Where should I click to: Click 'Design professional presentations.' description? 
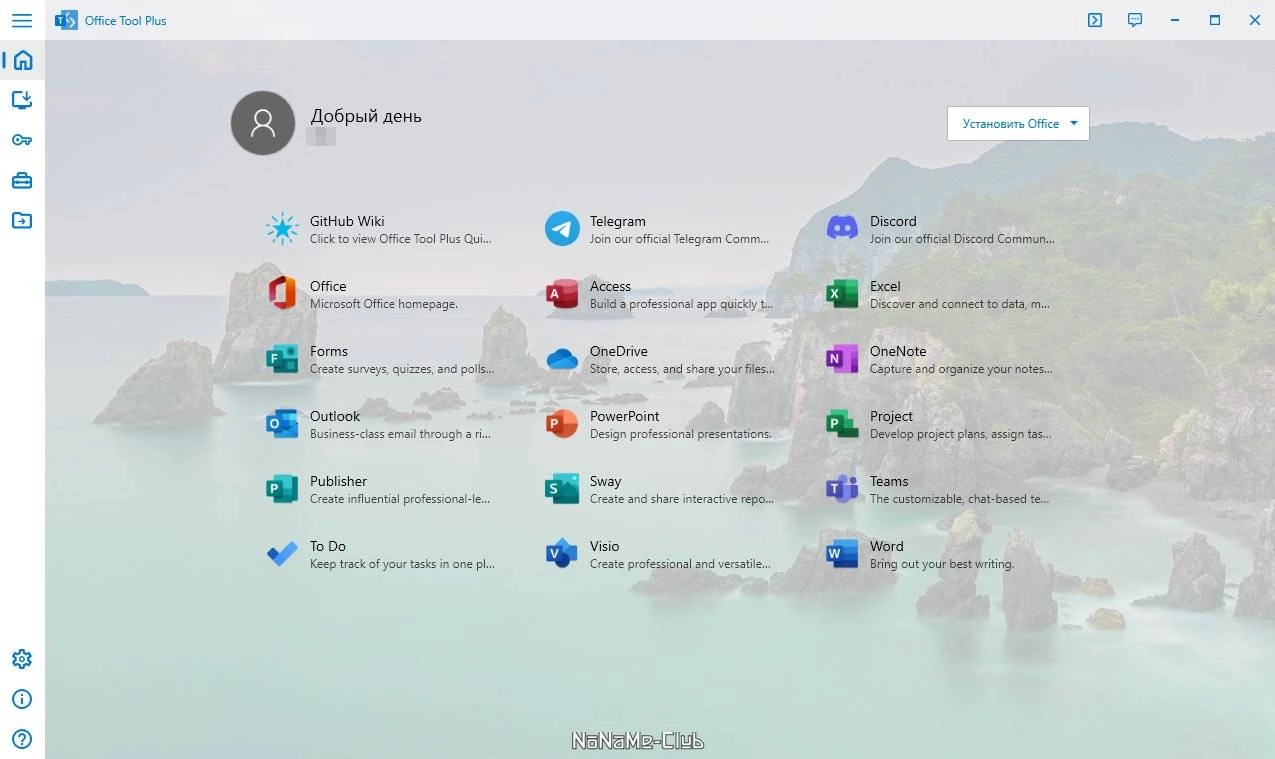tap(681, 434)
